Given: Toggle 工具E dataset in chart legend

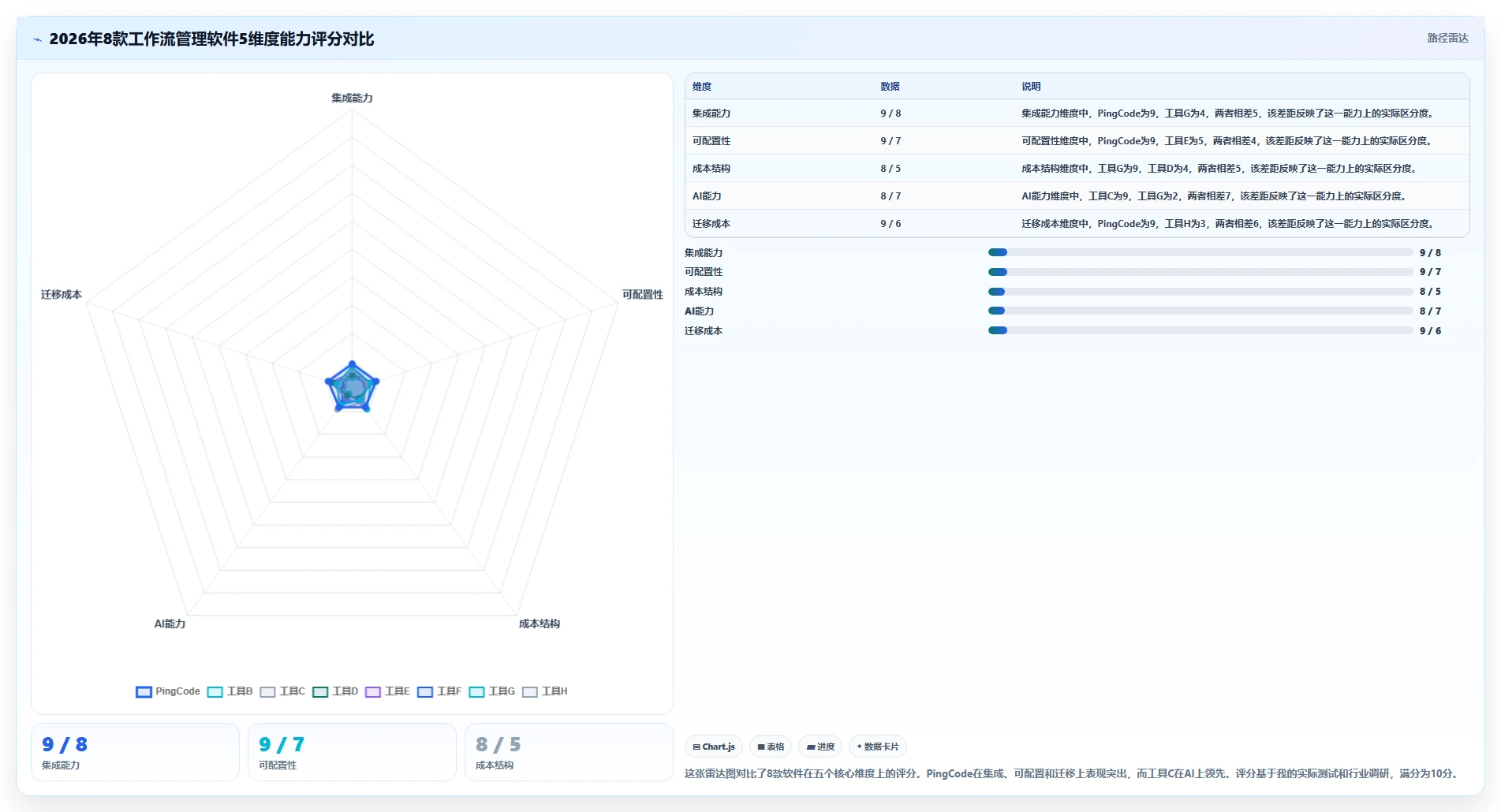Looking at the screenshot, I should click(387, 691).
